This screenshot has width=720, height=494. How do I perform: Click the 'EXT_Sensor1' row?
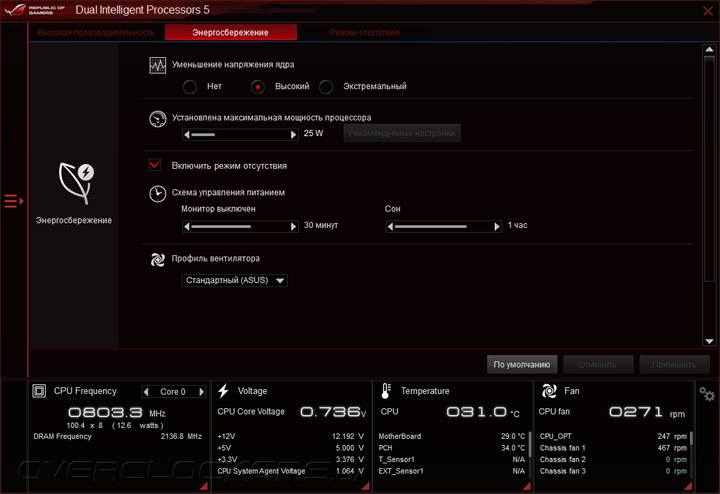(451, 471)
